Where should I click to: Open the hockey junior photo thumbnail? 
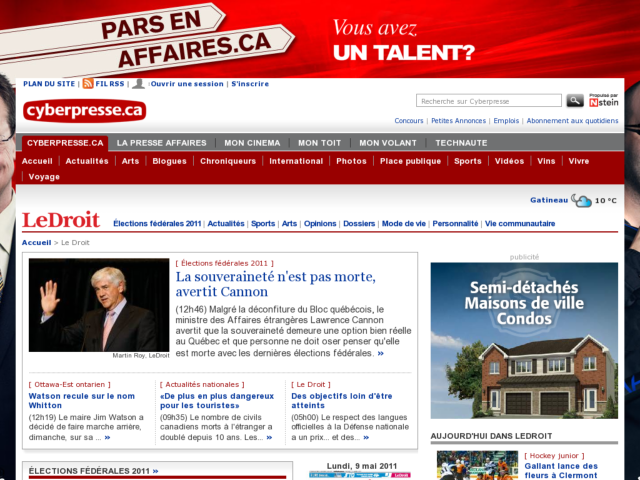(x=477, y=465)
